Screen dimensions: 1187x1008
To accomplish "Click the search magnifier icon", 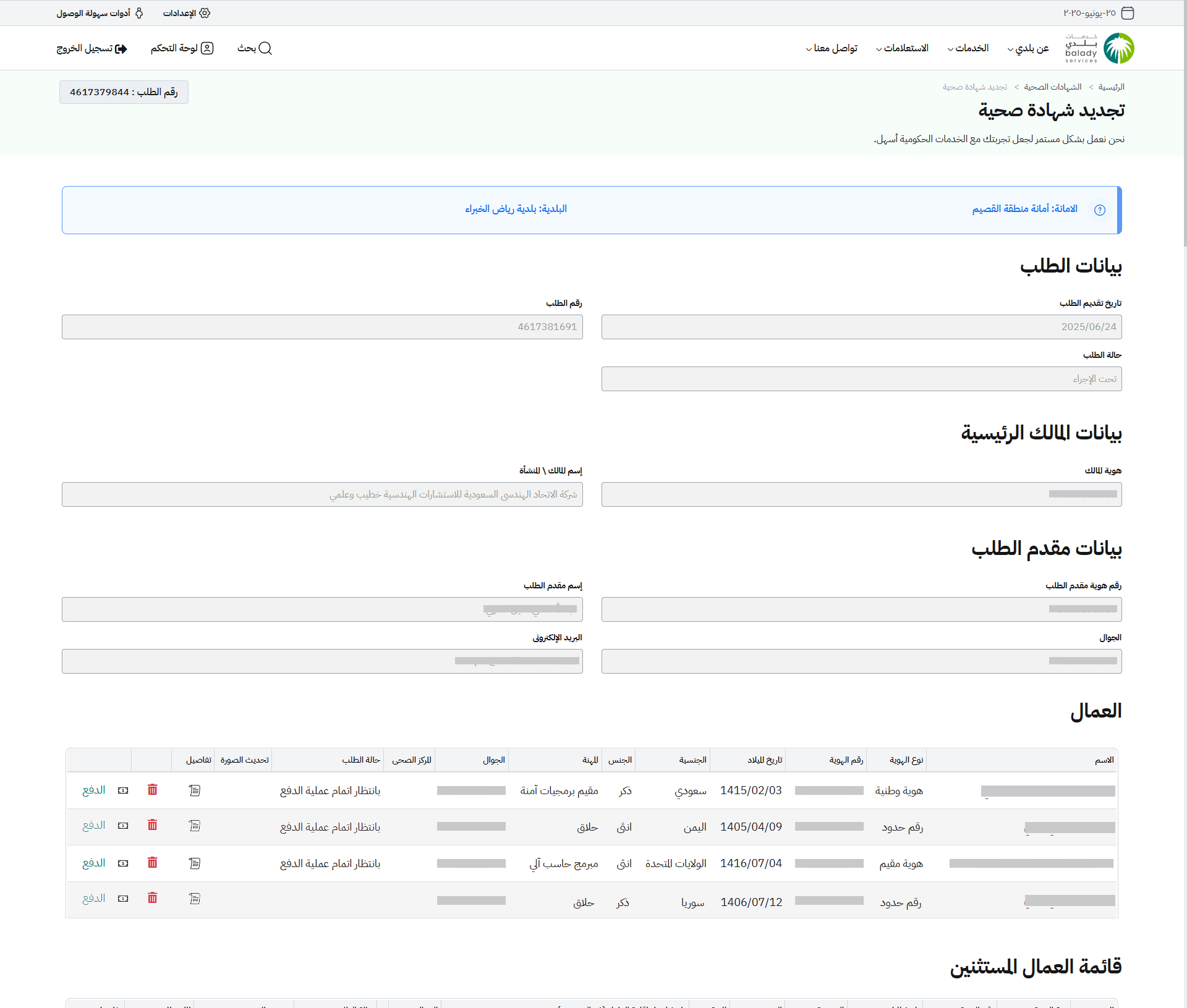I will coord(265,48).
